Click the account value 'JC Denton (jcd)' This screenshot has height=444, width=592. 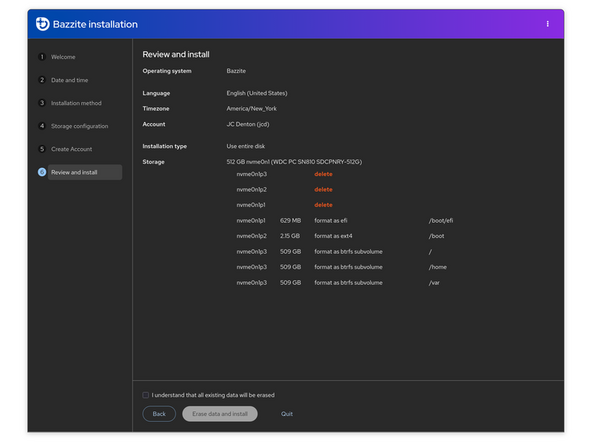point(248,124)
